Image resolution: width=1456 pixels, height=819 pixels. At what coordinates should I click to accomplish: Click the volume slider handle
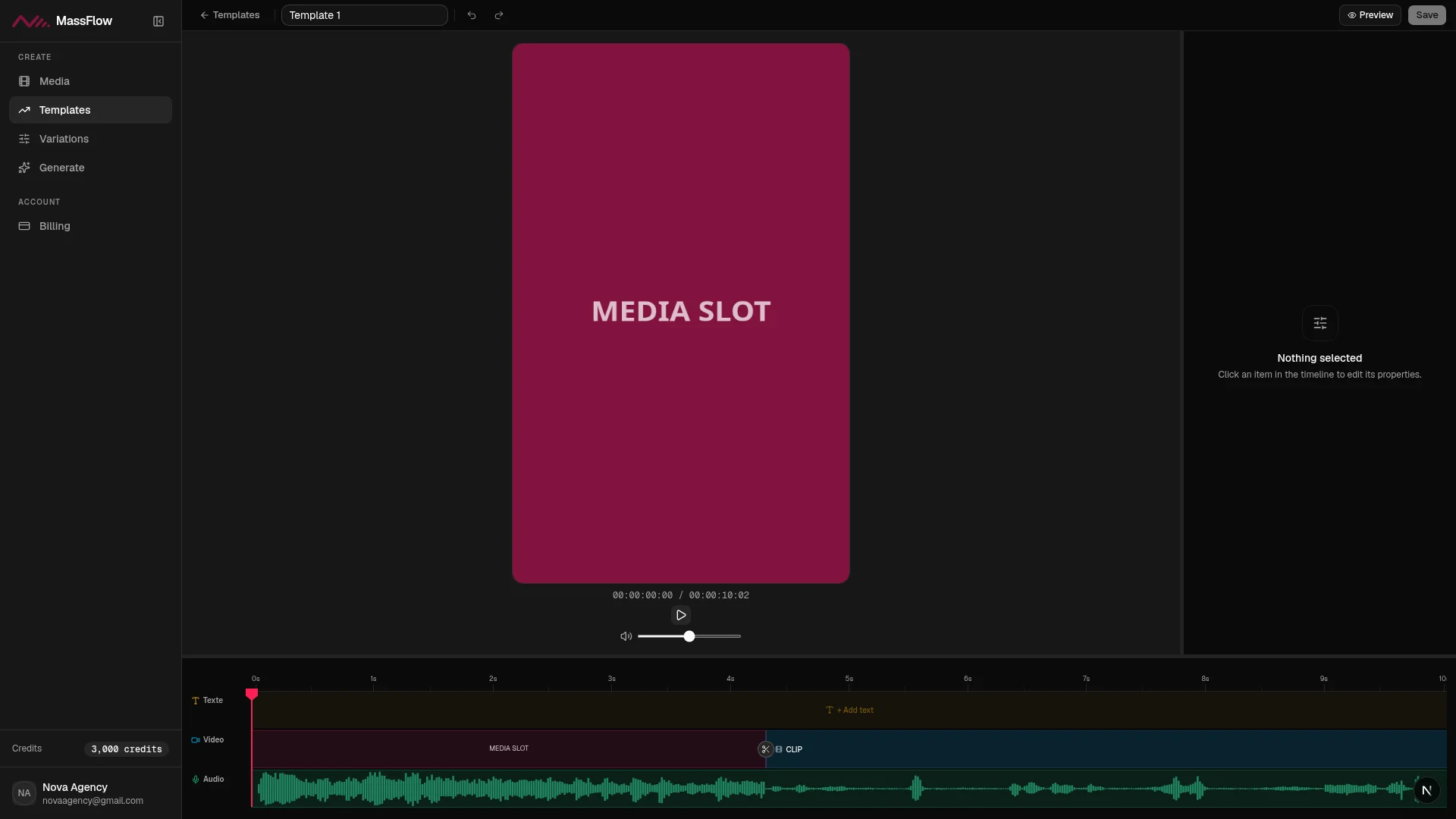click(689, 636)
